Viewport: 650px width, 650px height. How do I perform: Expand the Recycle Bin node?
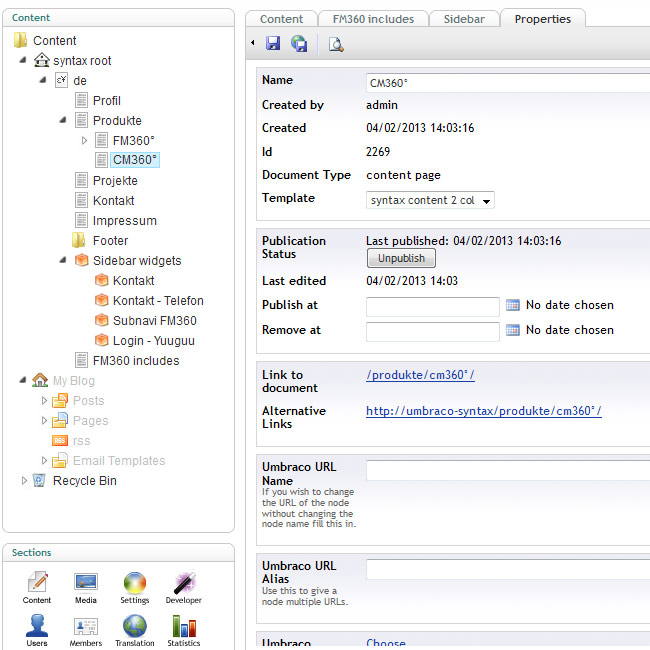click(25, 481)
